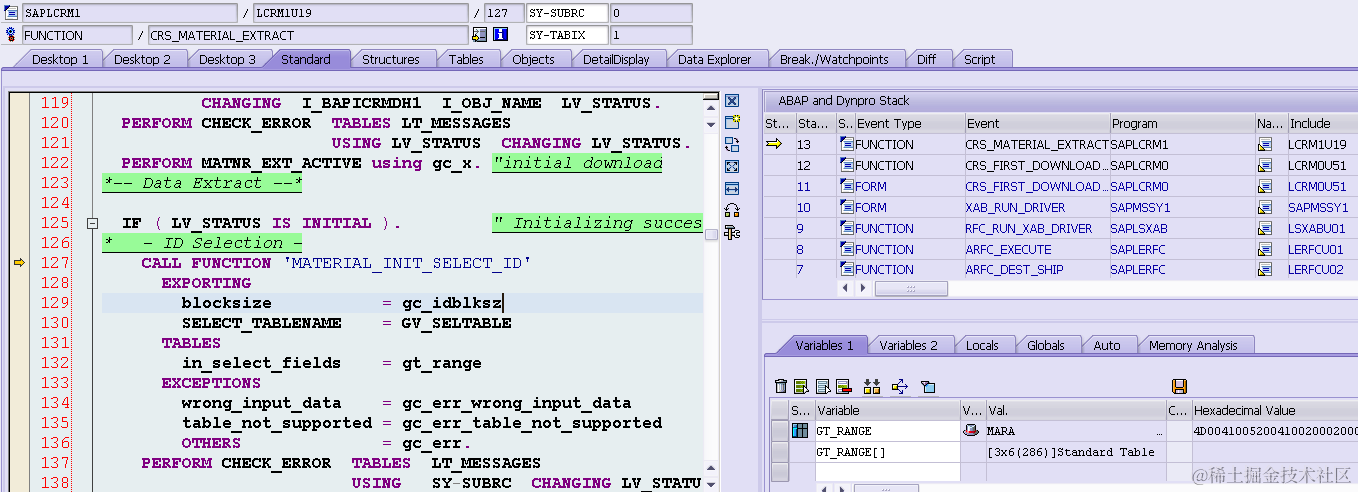
Task: Click the tool services wrench icon
Action: tap(732, 233)
